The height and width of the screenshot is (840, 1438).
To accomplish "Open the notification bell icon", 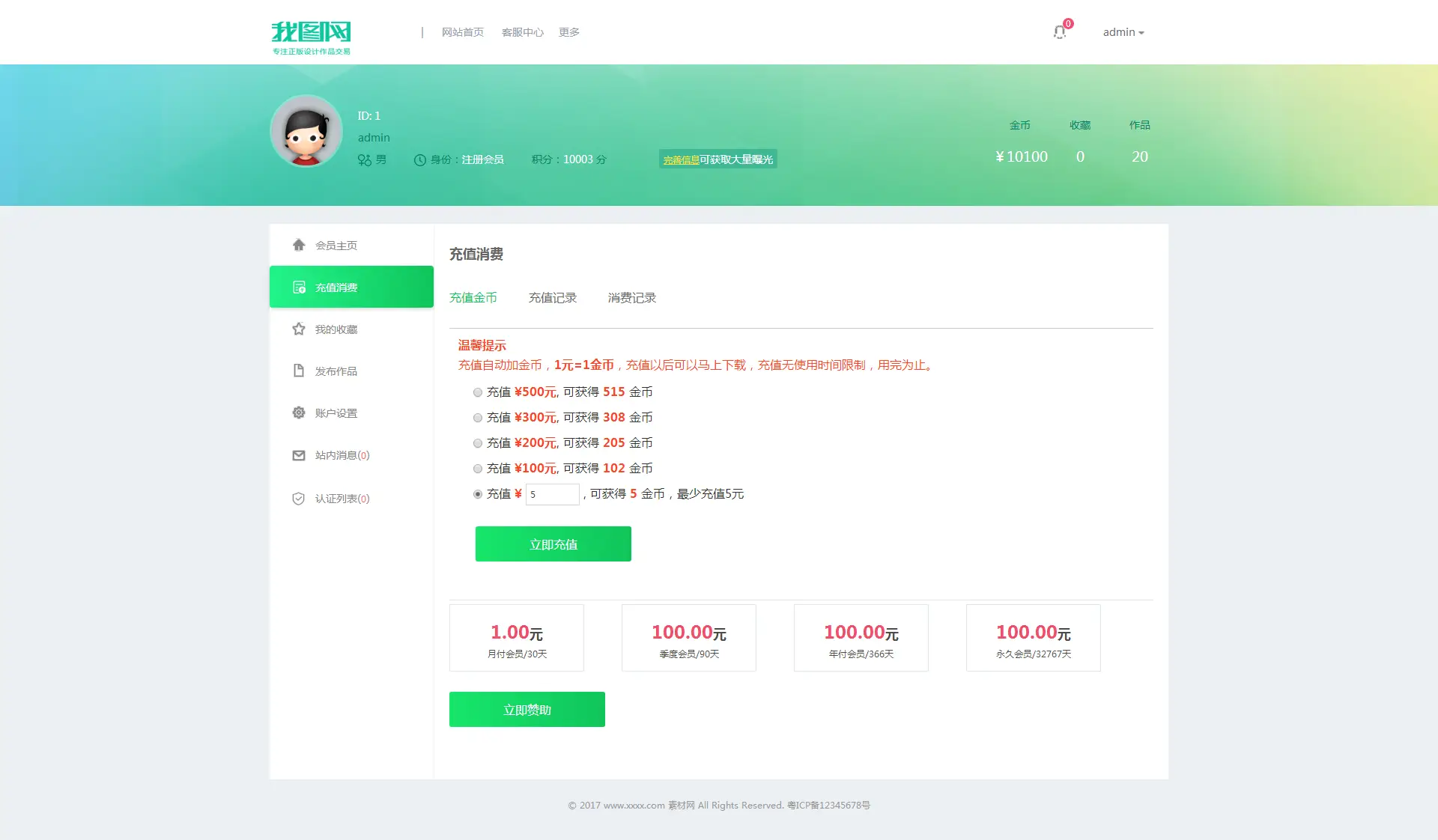I will 1059,32.
